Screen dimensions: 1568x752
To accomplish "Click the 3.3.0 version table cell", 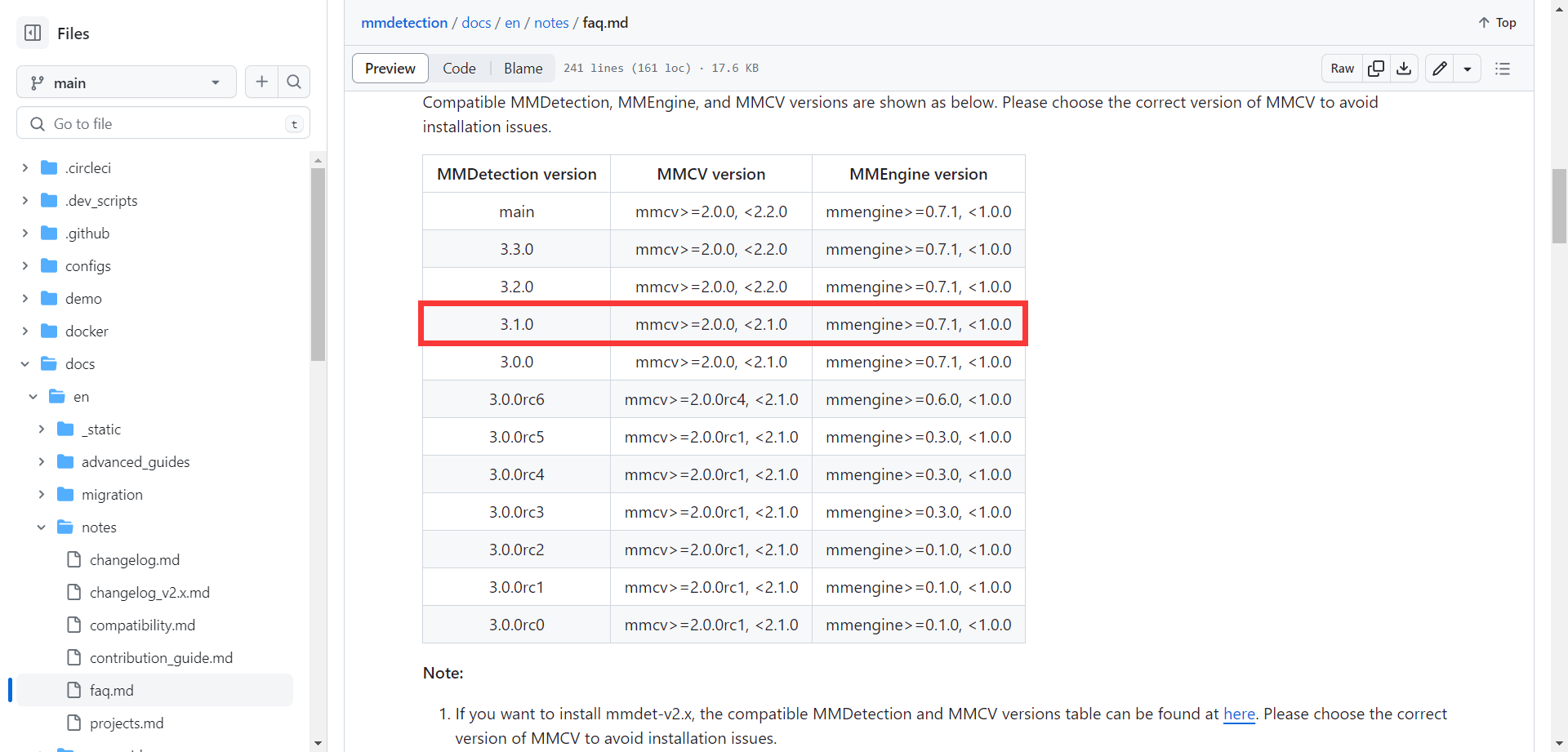I will point(516,249).
